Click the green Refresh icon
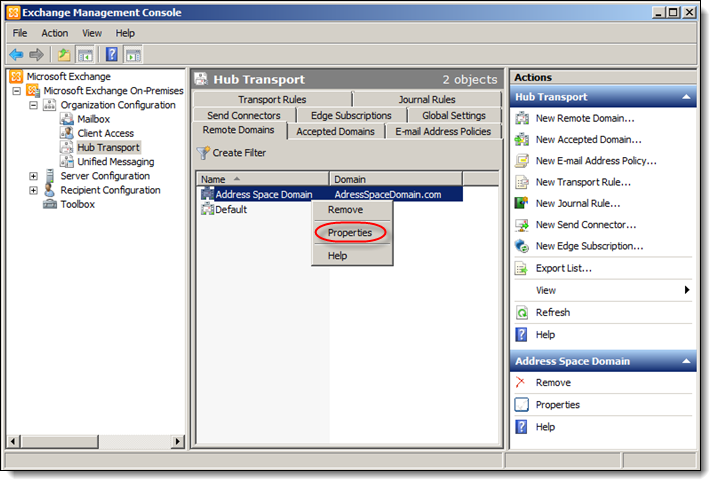The image size is (716, 486). (521, 312)
